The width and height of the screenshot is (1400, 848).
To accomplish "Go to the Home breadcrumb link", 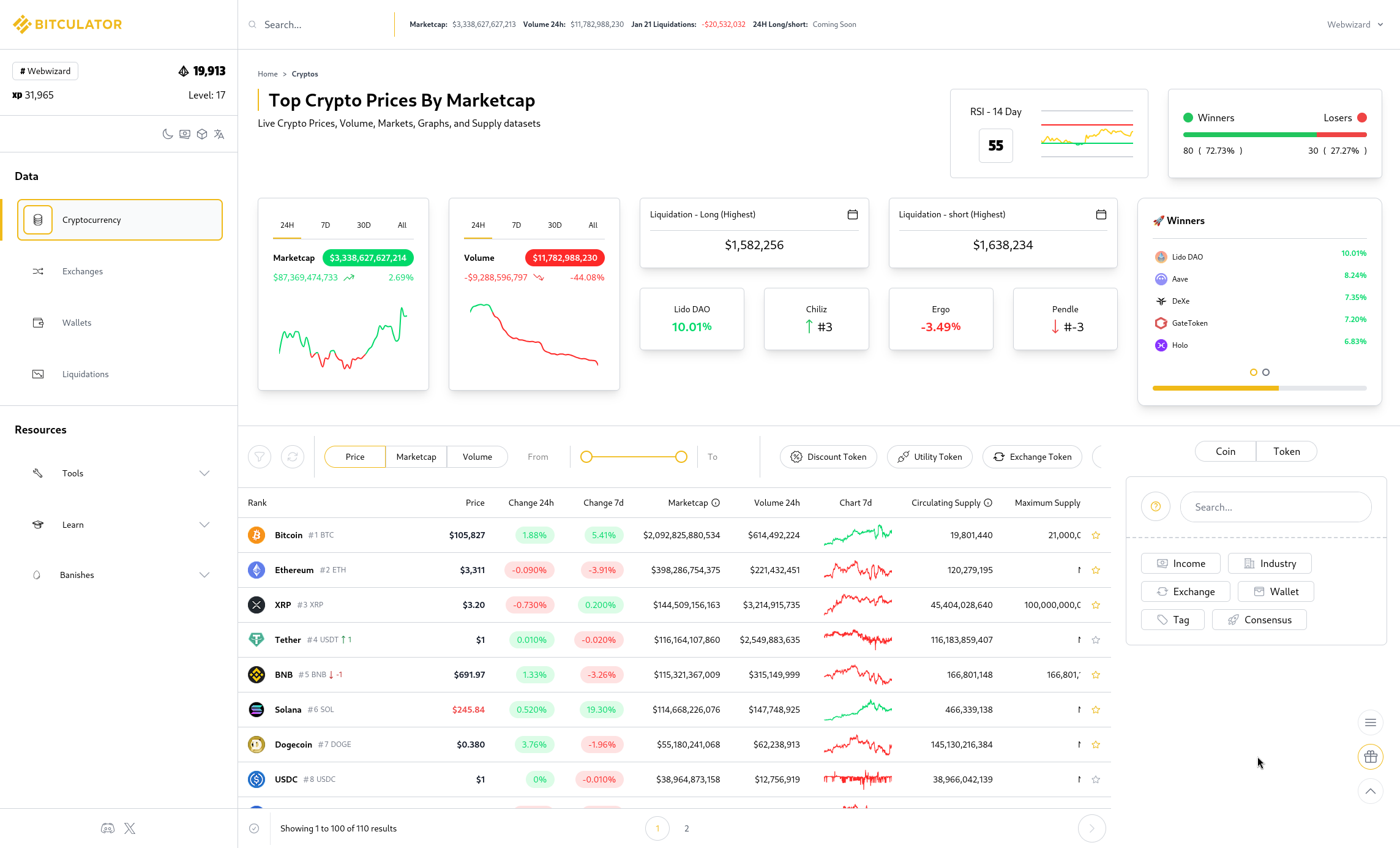I will tap(268, 74).
